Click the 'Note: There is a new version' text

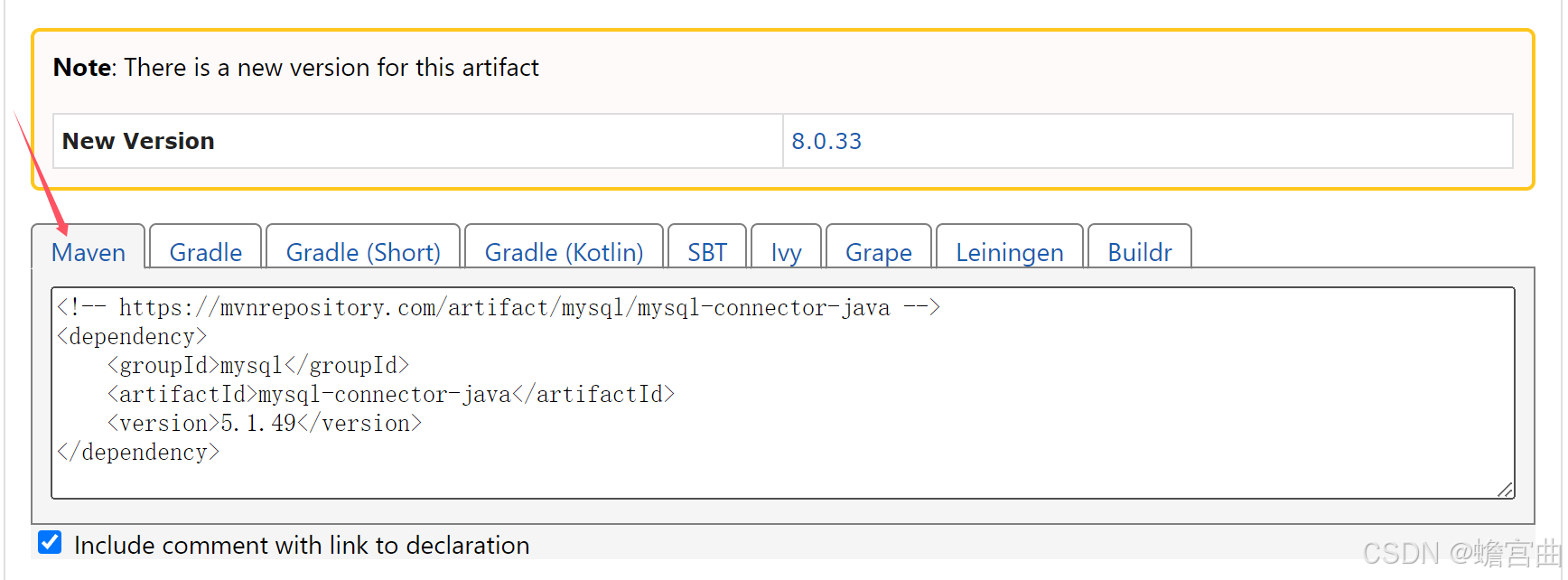tap(296, 68)
